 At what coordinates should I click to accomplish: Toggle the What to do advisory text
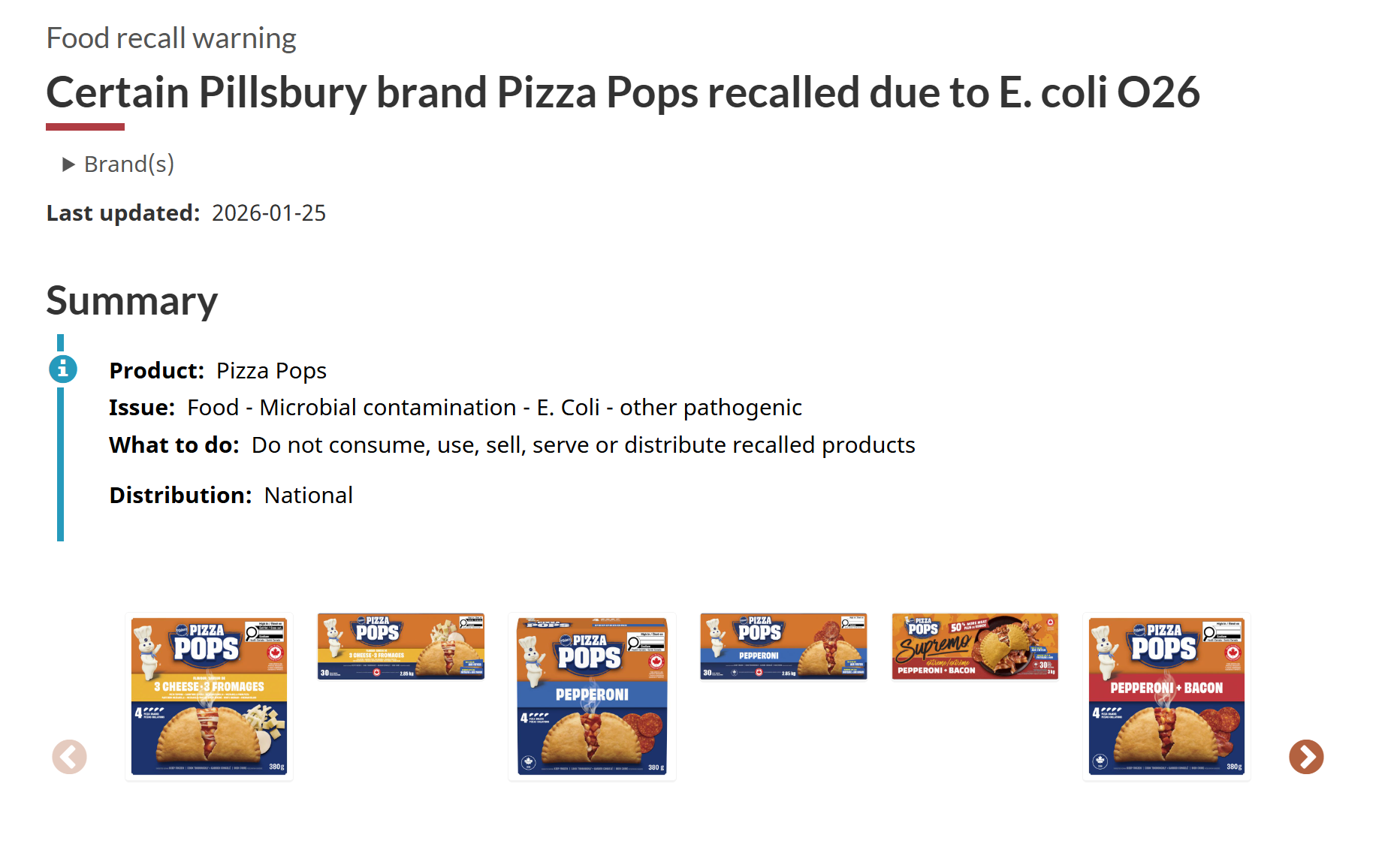pyautogui.click(x=512, y=445)
